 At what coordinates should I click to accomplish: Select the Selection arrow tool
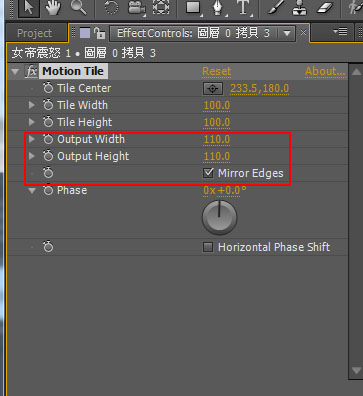[x=28, y=8]
